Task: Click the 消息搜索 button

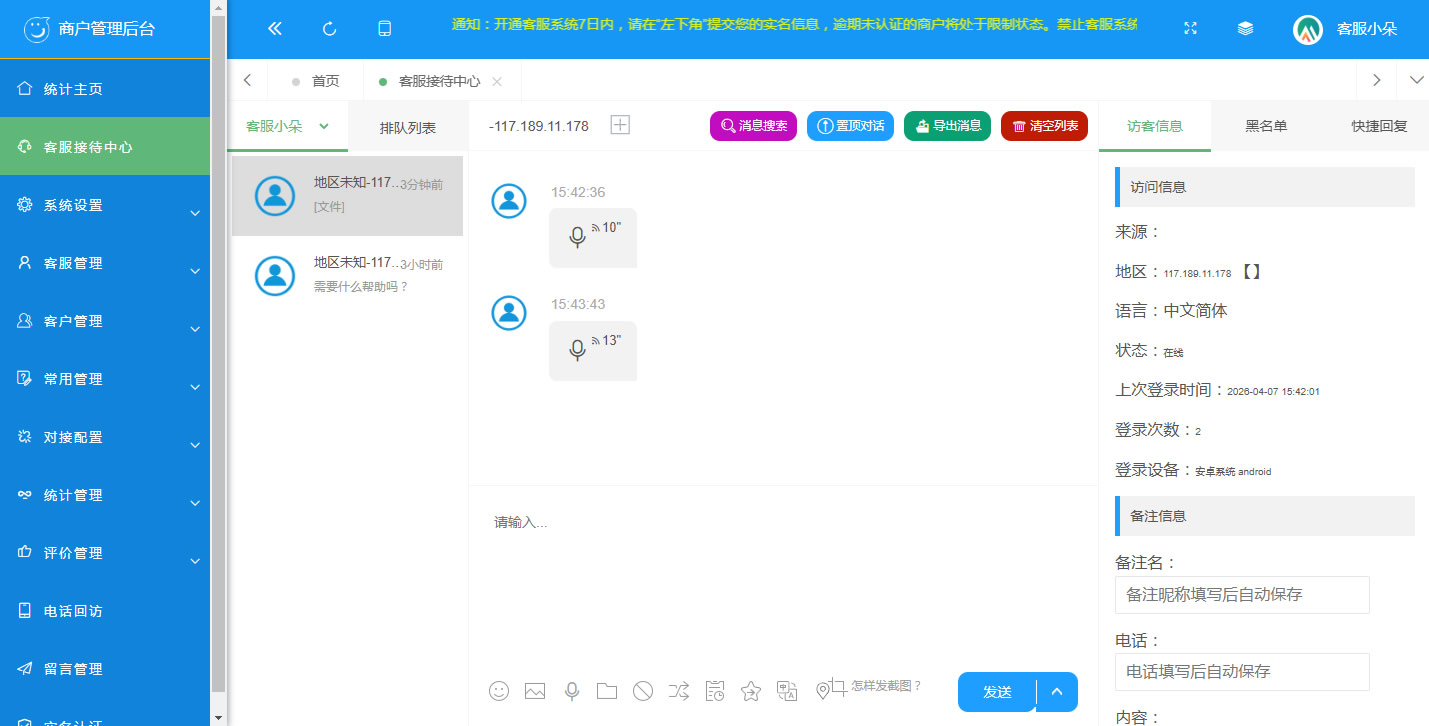Action: 753,126
